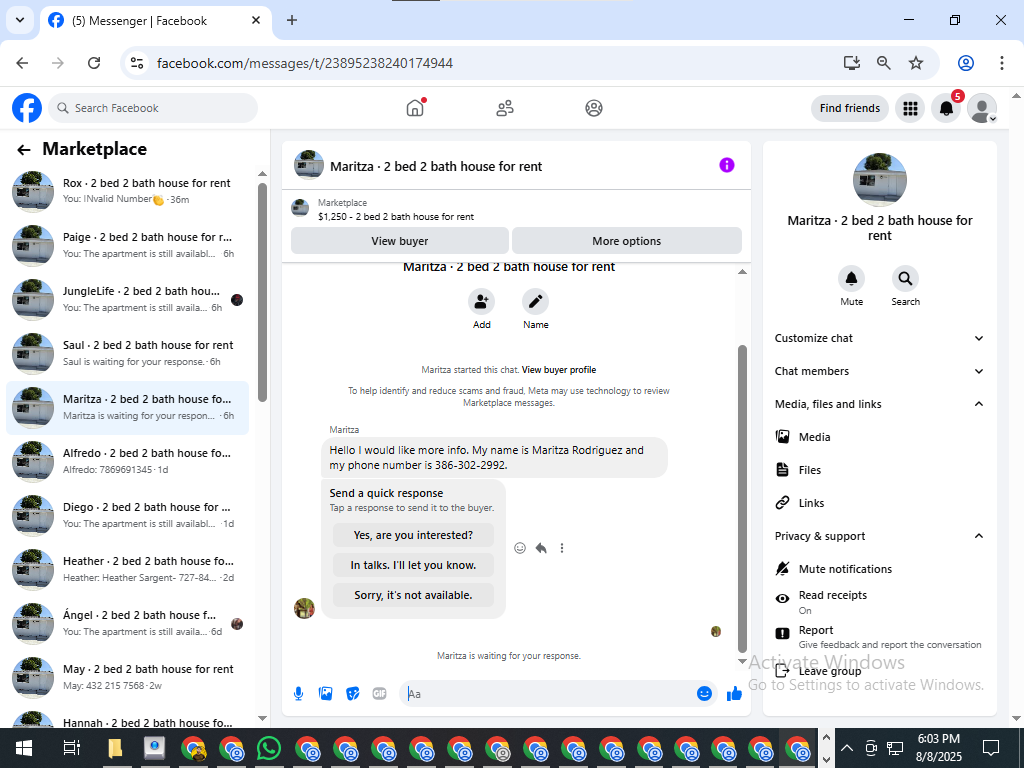1024x768 pixels.
Task: Click the $1,250 listing thumbnail
Action: coord(300,208)
